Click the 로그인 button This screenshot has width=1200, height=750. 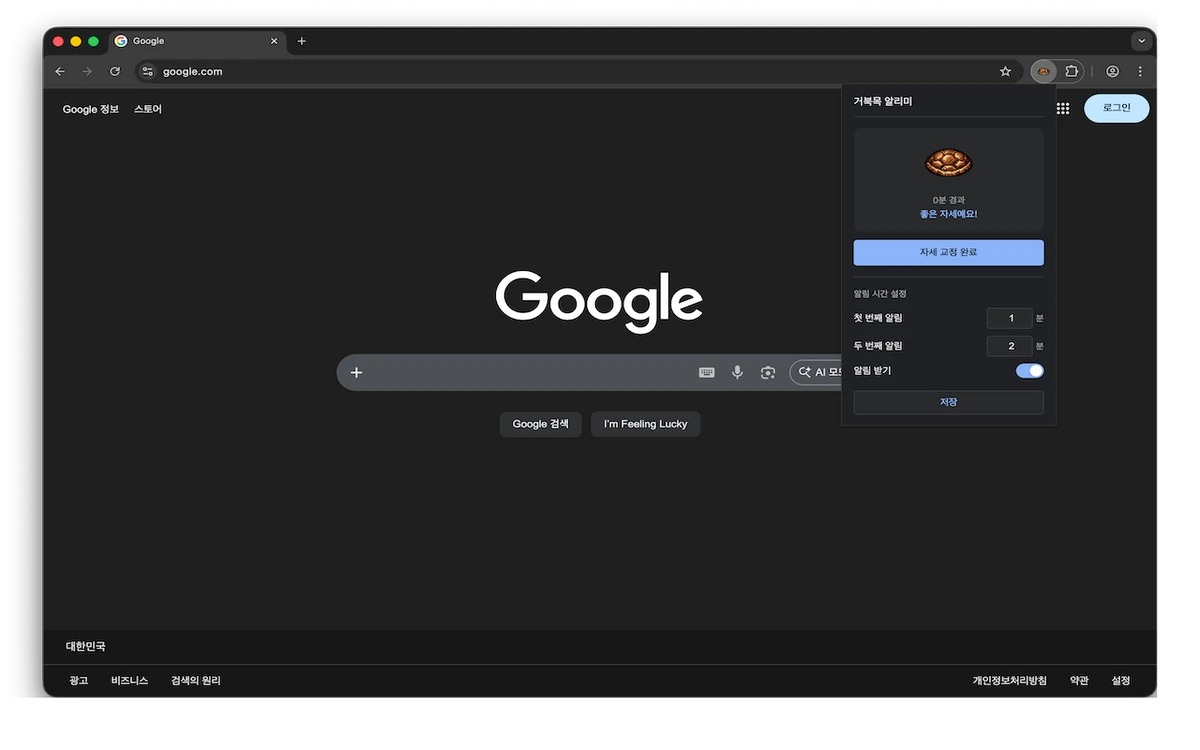click(1116, 108)
